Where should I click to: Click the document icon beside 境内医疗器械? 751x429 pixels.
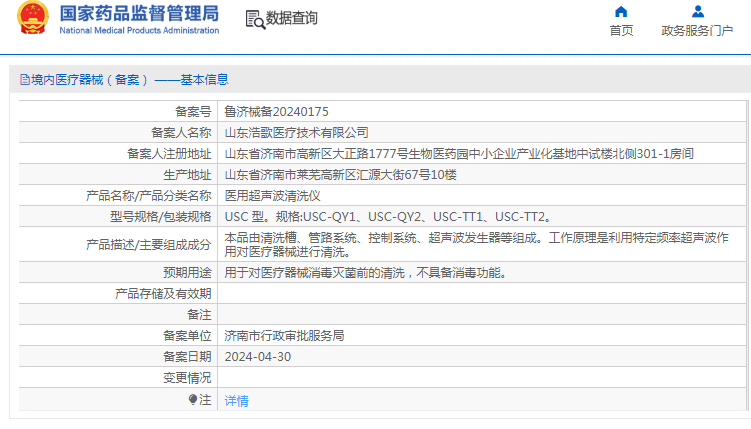25,79
